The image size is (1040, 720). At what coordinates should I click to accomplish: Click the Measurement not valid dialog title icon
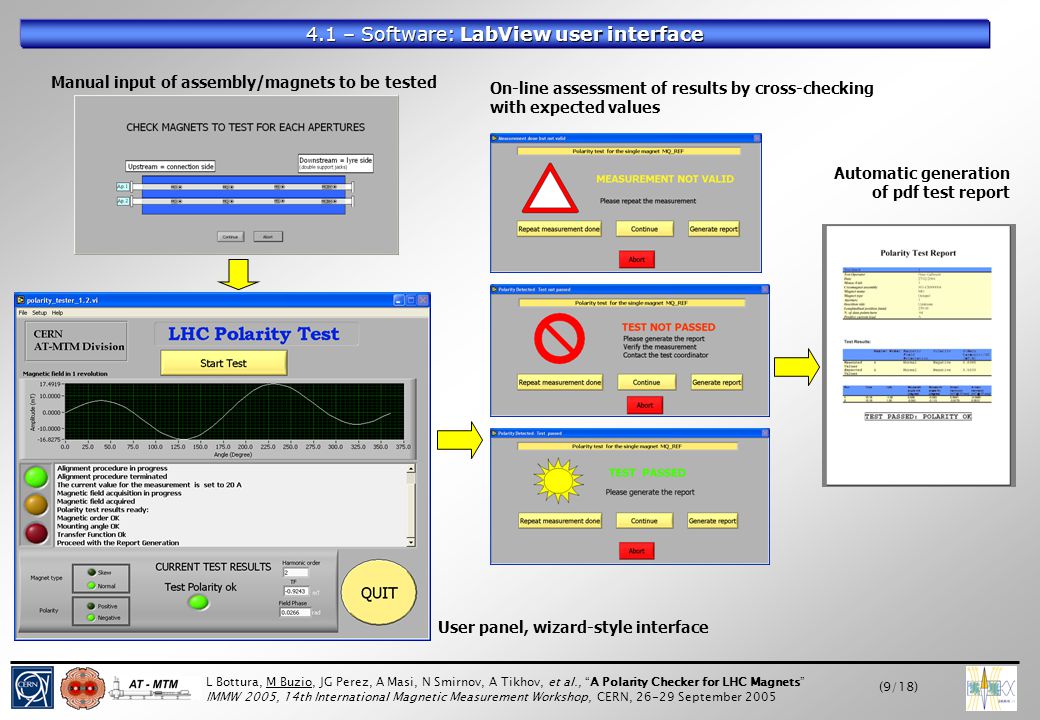coord(494,138)
